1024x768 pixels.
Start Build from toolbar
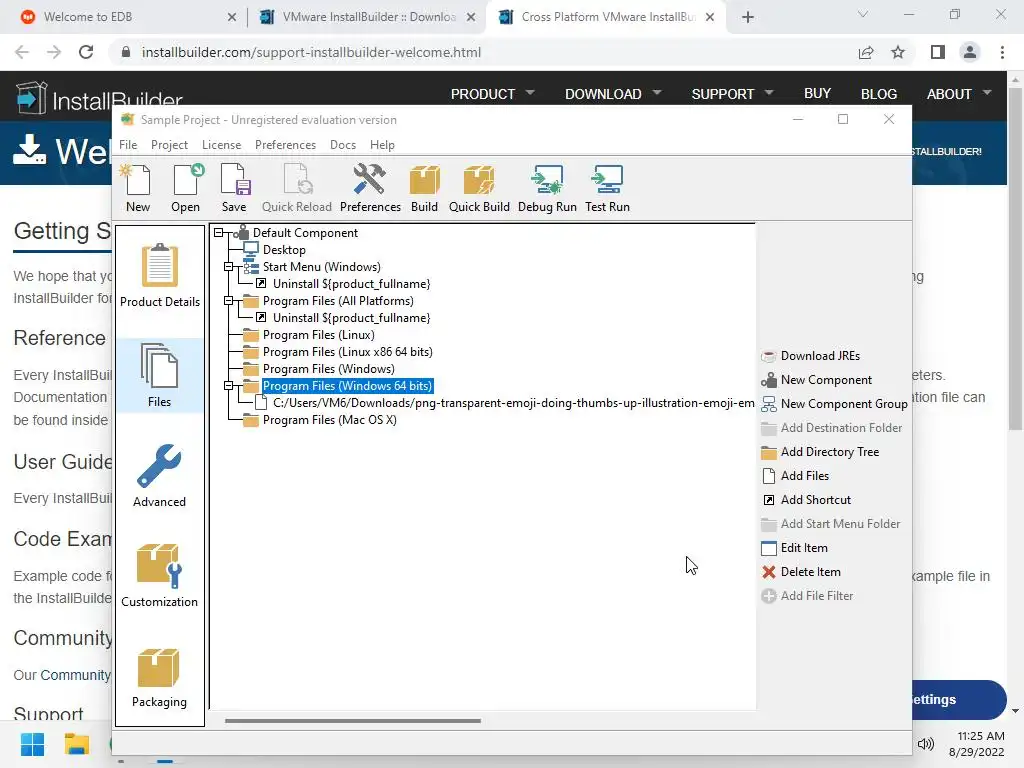[x=424, y=188]
